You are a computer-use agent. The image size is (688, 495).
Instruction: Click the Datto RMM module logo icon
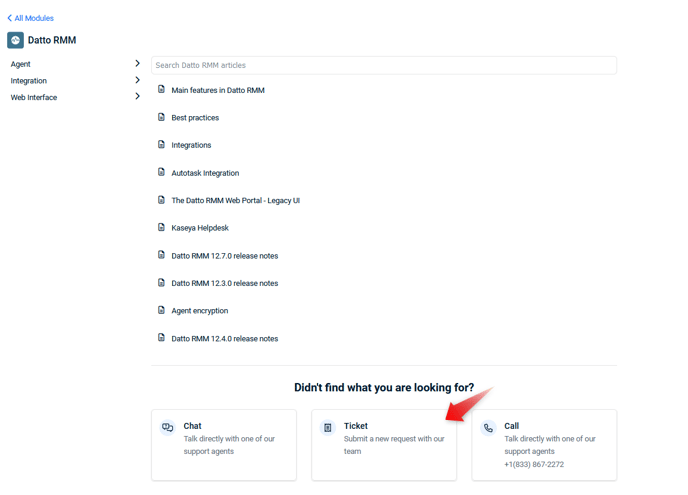click(x=15, y=40)
